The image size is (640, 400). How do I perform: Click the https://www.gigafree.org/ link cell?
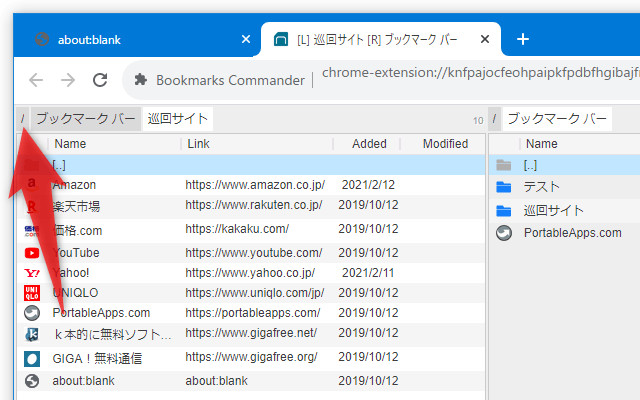251,357
